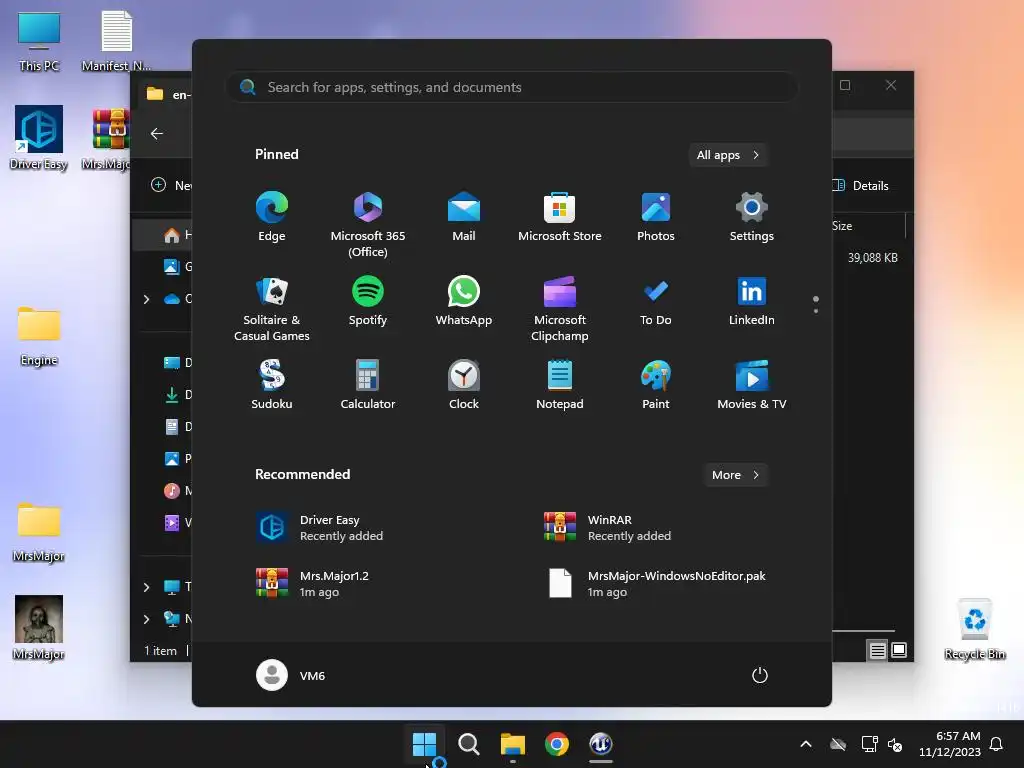The image size is (1024, 768).
Task: Launch Movies & TV
Action: (x=752, y=385)
